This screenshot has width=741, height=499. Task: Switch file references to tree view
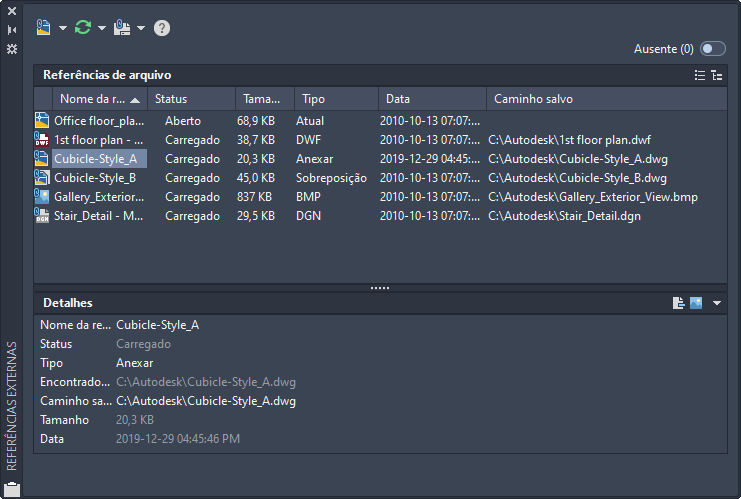click(716, 75)
